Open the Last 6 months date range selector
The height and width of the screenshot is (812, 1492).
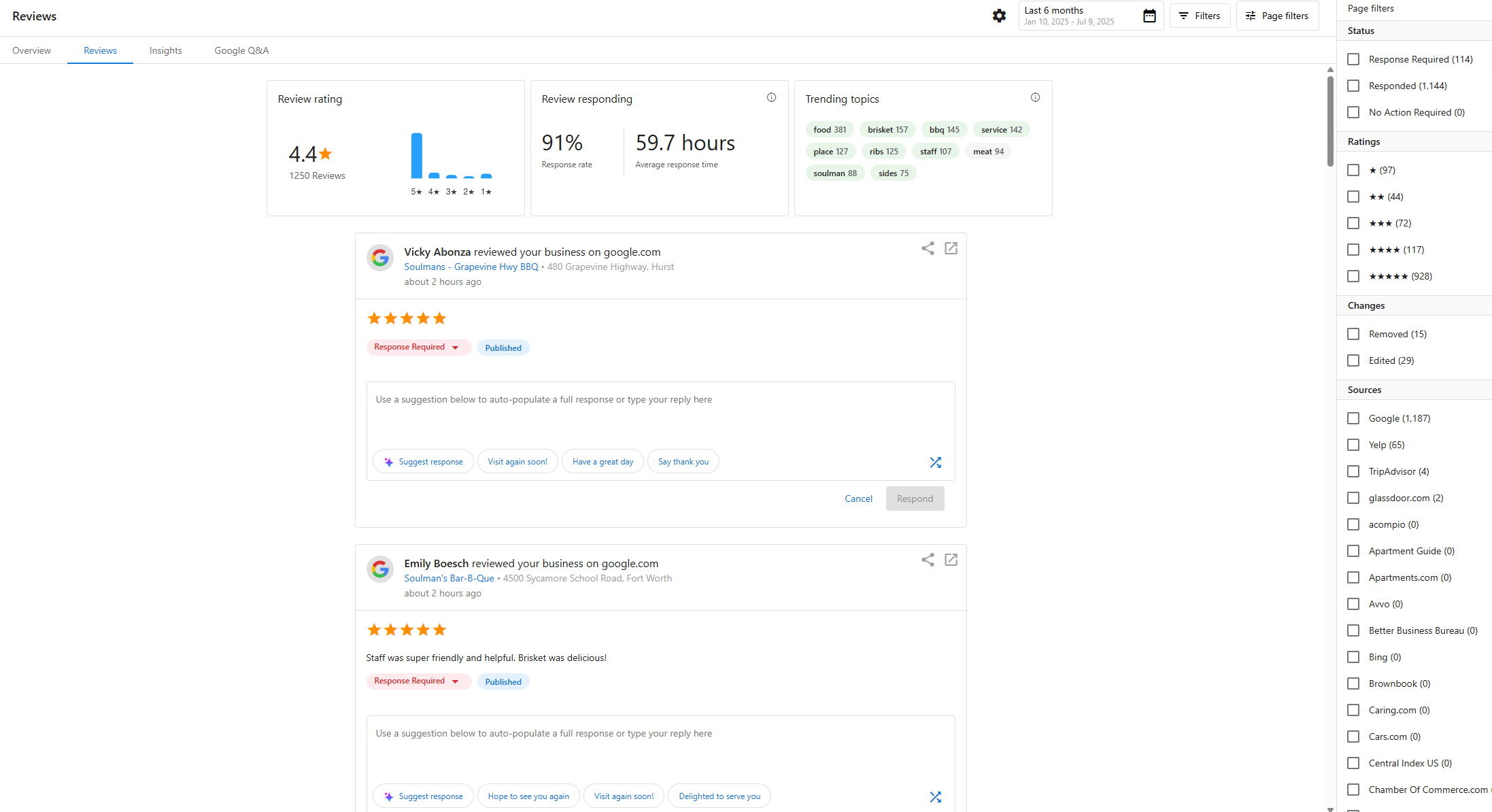(1091, 16)
